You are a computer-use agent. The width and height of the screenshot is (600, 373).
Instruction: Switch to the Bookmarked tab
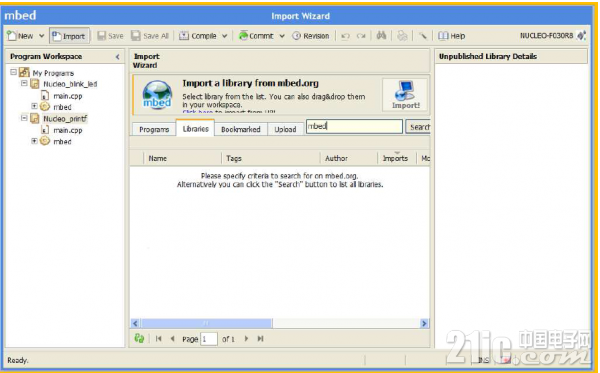coord(241,129)
